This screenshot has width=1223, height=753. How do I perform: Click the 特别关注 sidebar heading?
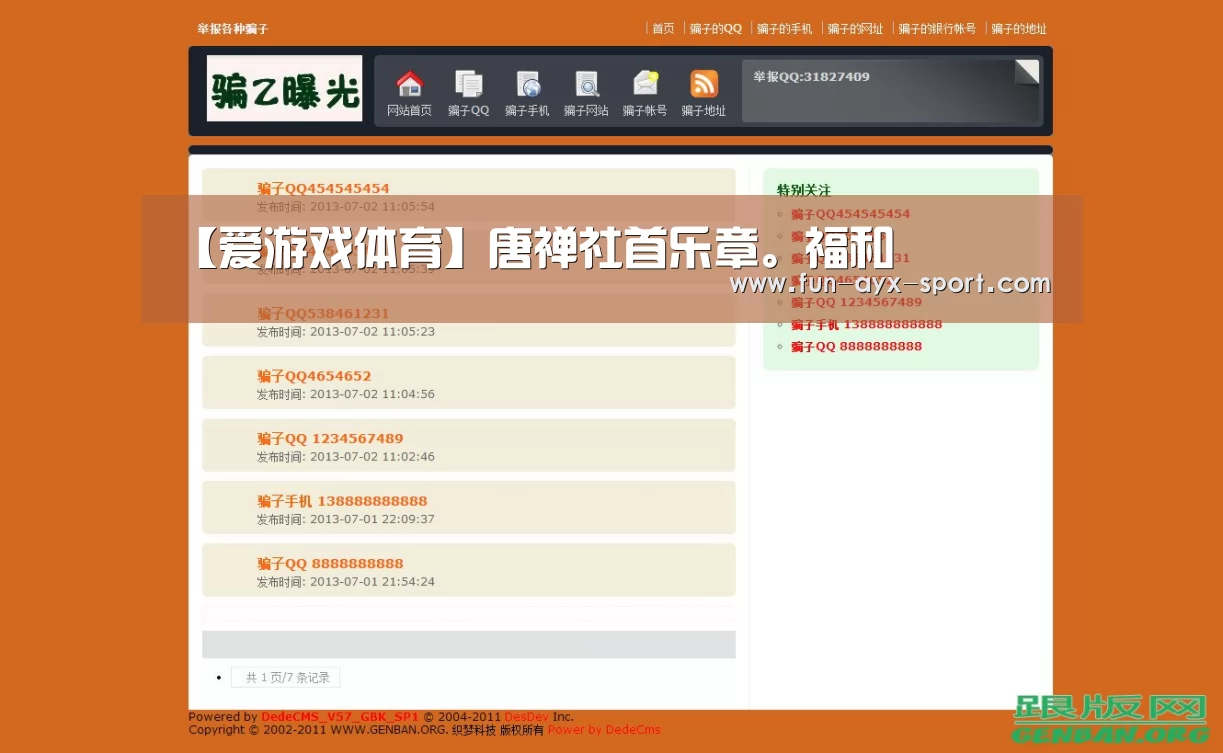tap(804, 190)
